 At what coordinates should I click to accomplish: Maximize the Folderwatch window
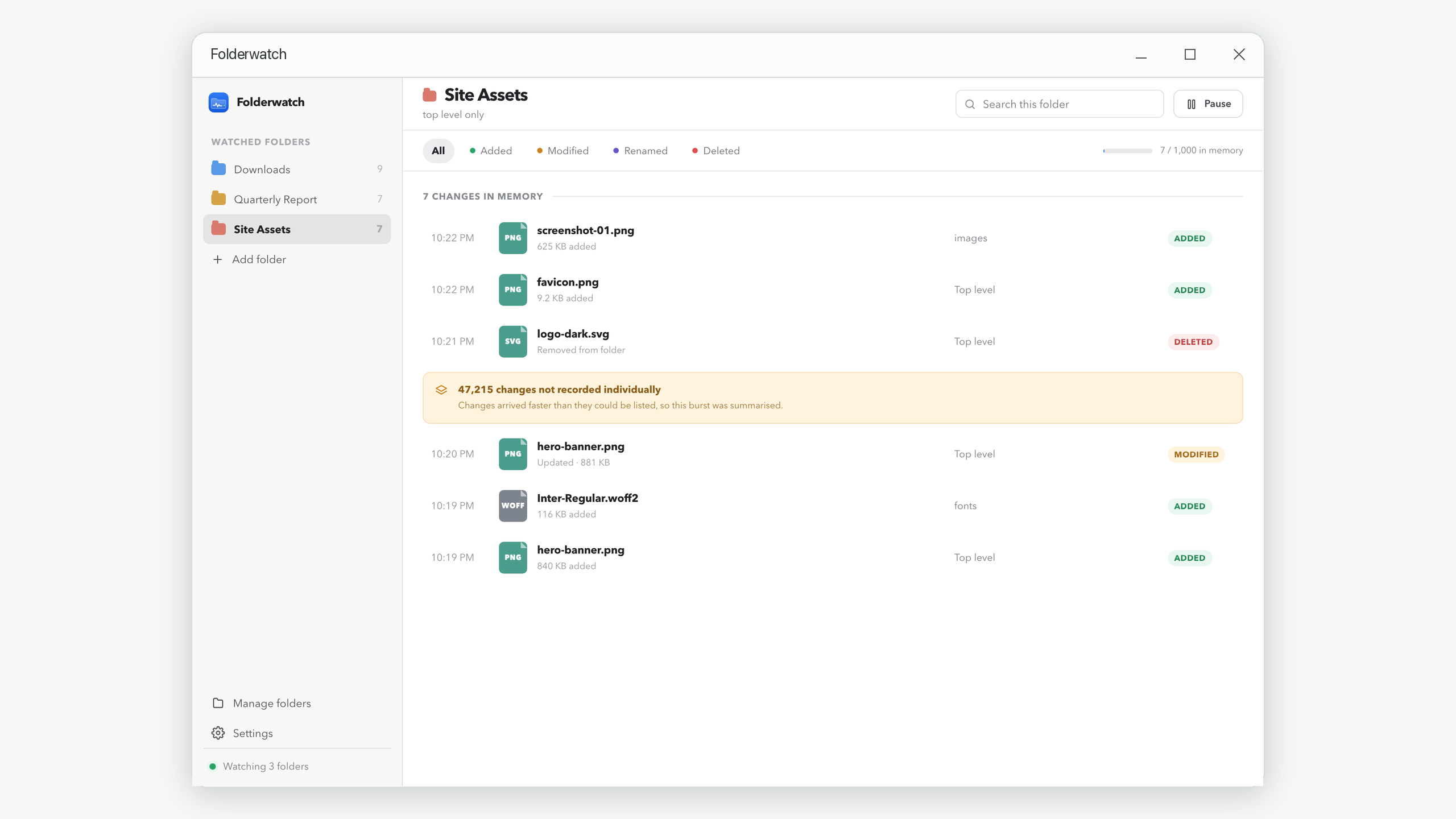click(x=1190, y=54)
